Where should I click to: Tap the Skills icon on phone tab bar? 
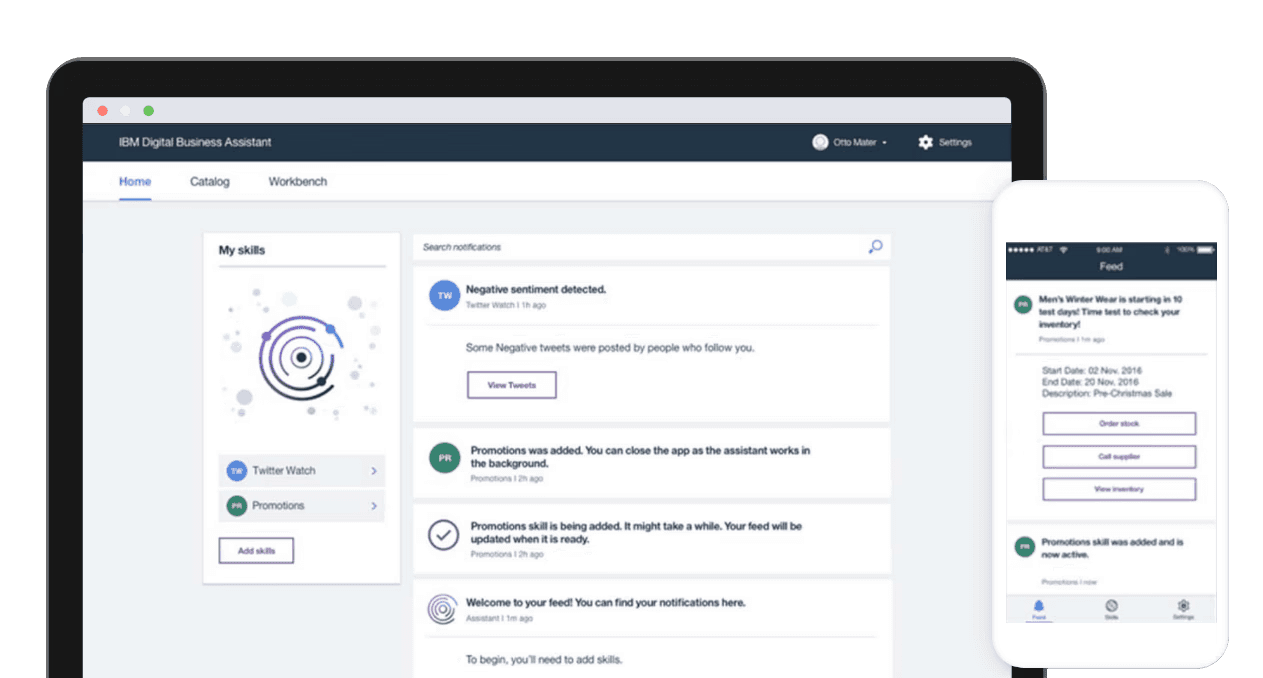(1111, 606)
